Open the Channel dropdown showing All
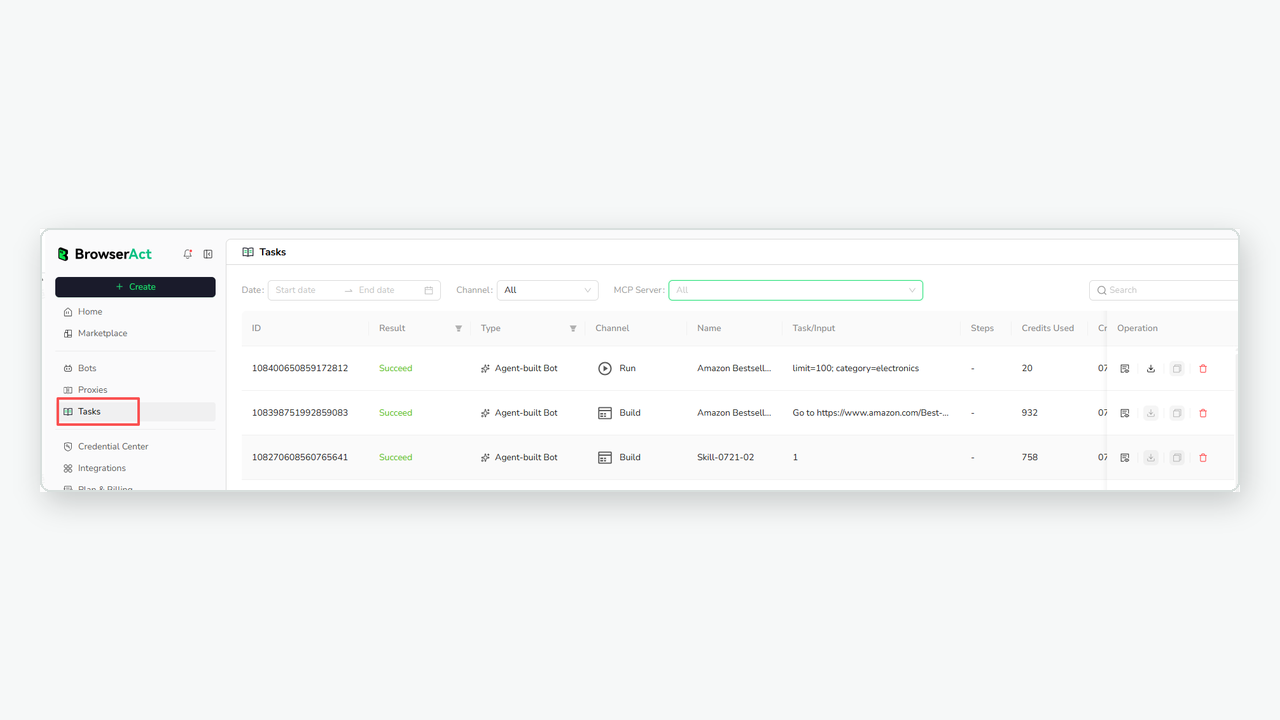Screen dimensions: 1280x720 (548, 290)
